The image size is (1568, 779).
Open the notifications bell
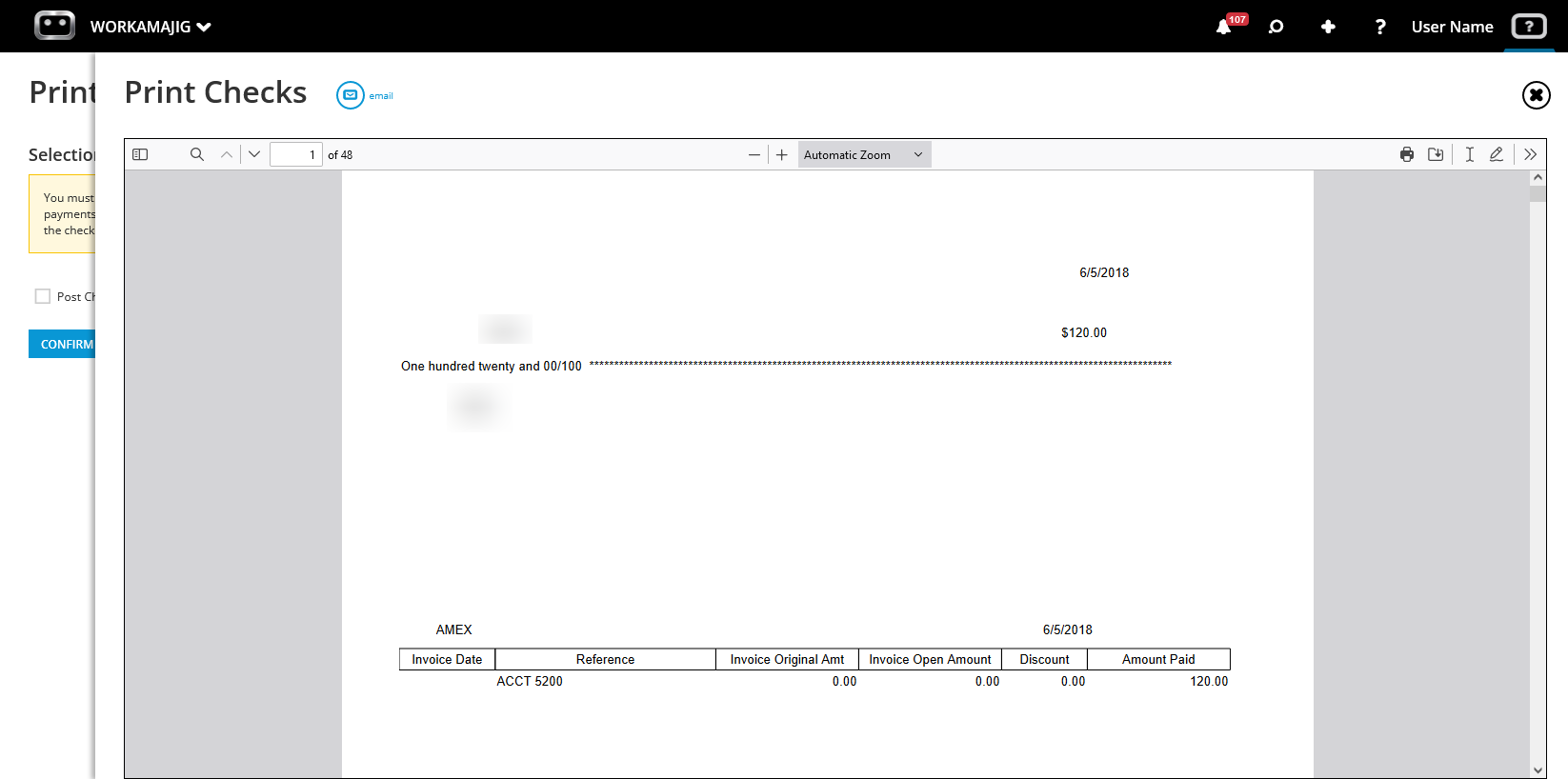click(x=1224, y=27)
